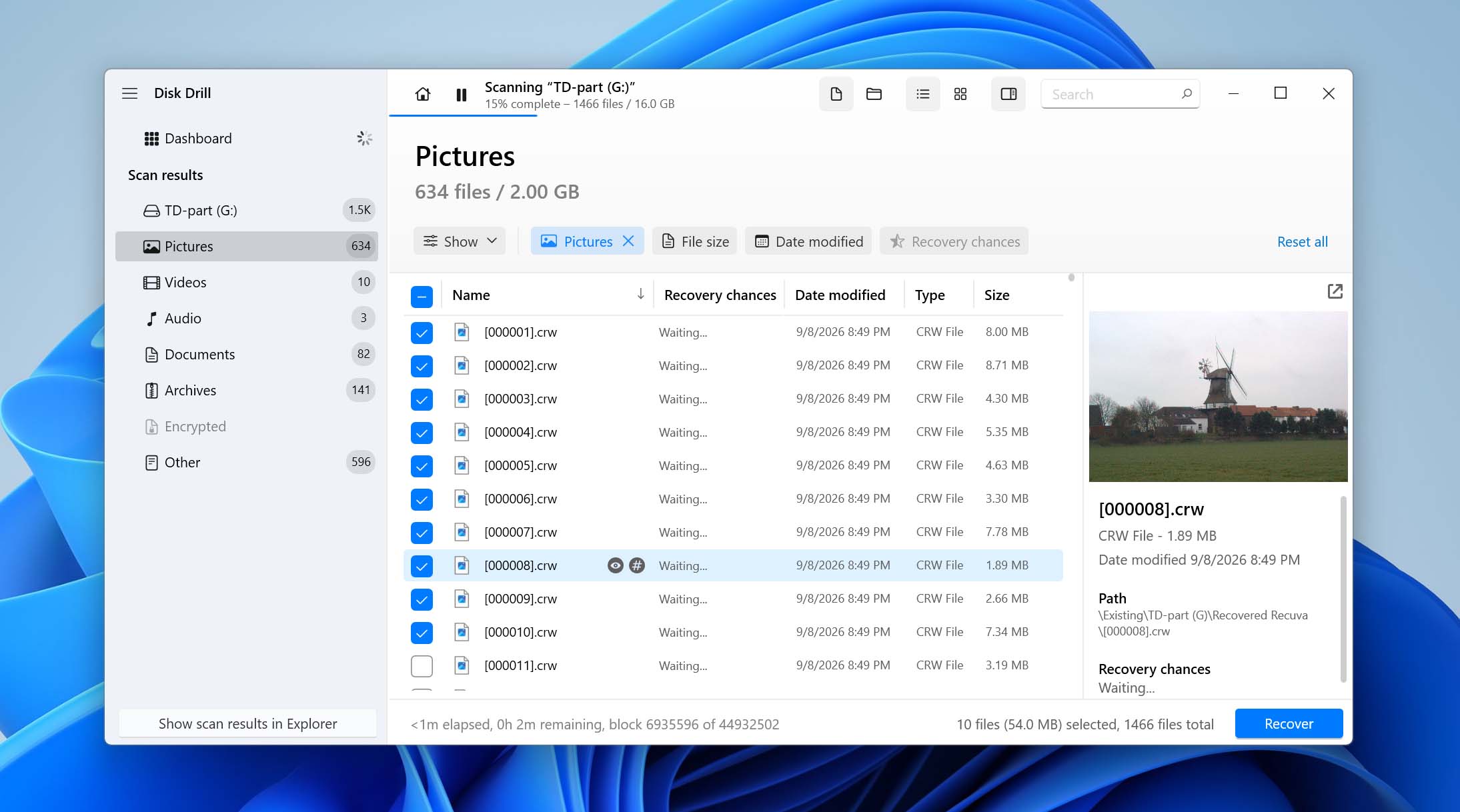Click the preview panel vertical scrollbar
This screenshot has height=812, width=1460.
tap(1343, 589)
